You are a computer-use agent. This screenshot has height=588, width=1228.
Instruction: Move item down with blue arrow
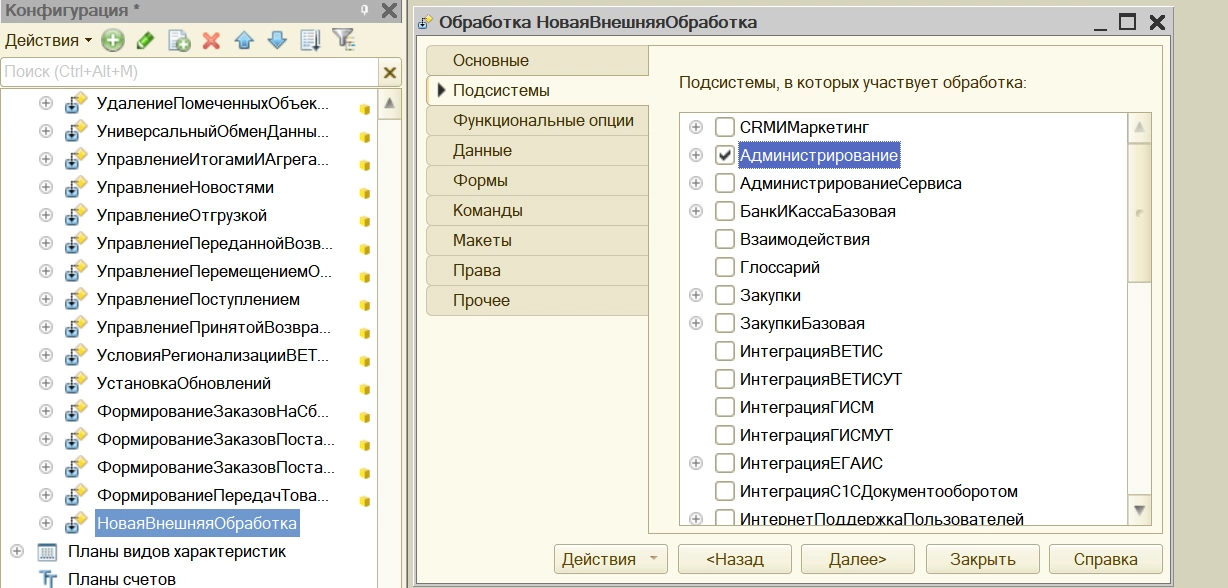277,41
